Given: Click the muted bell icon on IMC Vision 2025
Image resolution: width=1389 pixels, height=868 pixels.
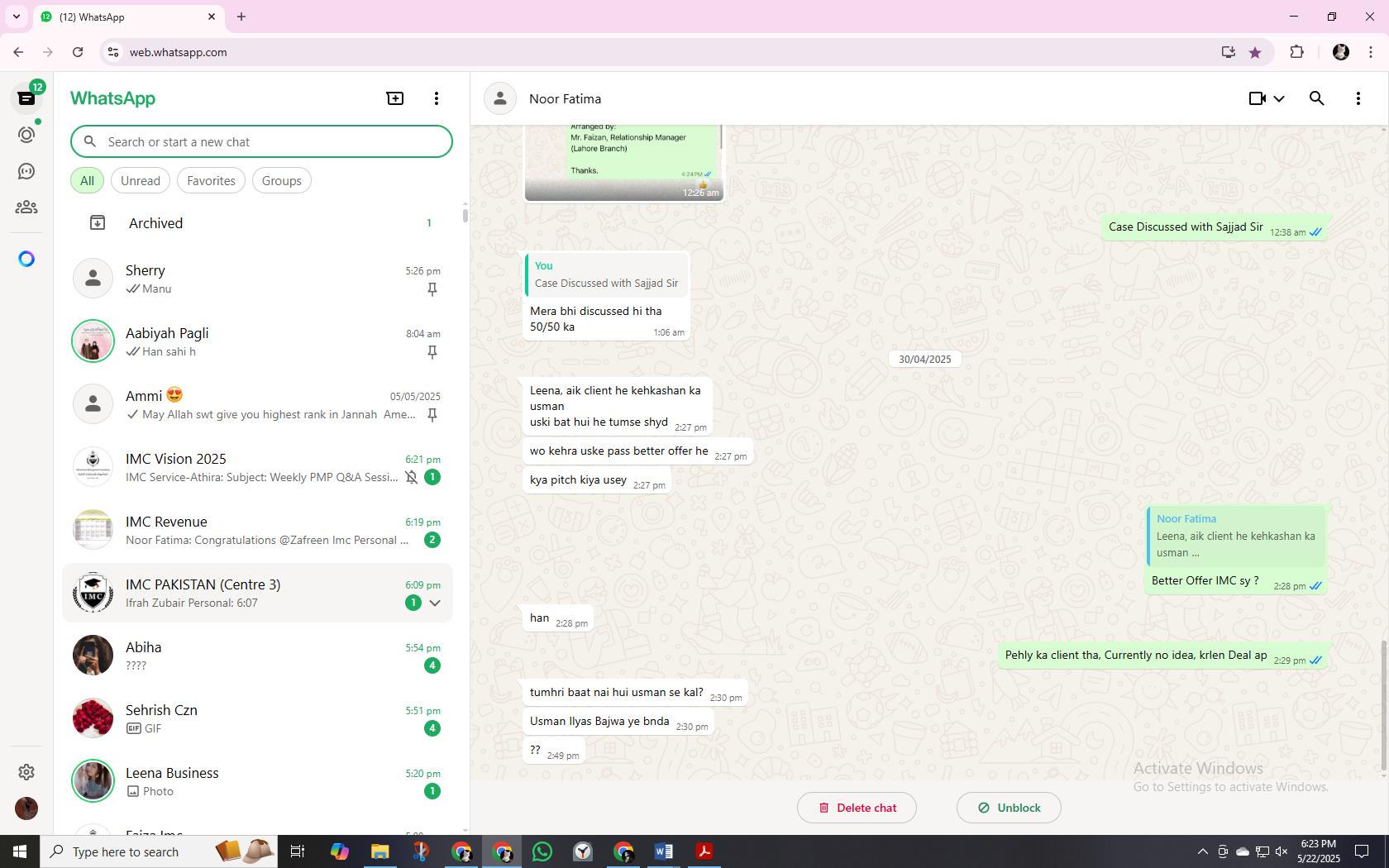Looking at the screenshot, I should tap(411, 477).
